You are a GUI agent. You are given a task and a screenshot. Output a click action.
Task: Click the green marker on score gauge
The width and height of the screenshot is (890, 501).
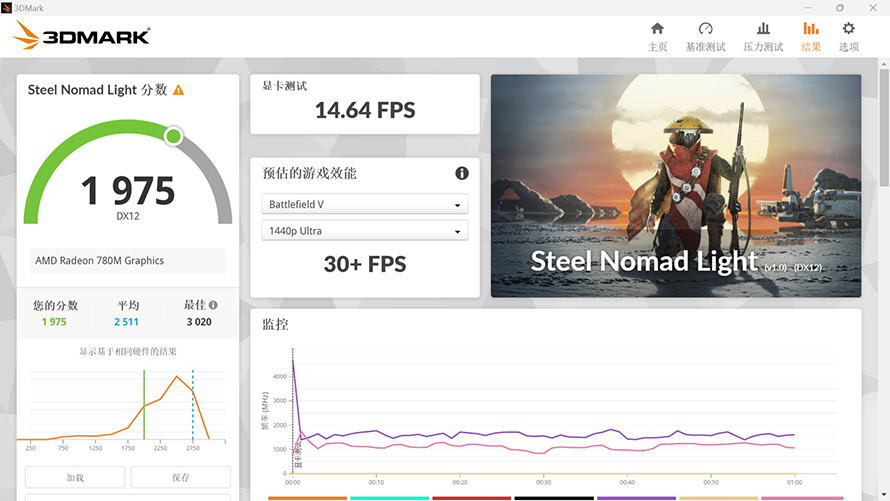click(173, 136)
